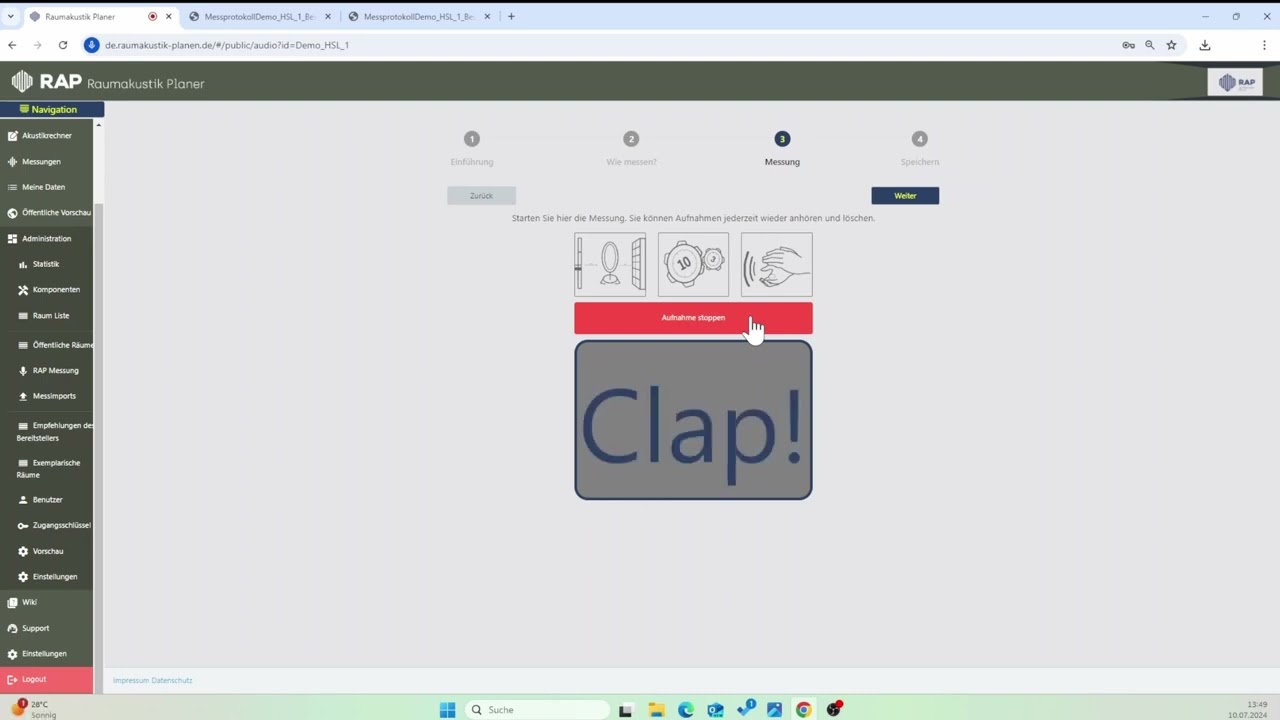The width and height of the screenshot is (1280, 720).
Task: Open the Datenschutz link
Action: (x=171, y=680)
